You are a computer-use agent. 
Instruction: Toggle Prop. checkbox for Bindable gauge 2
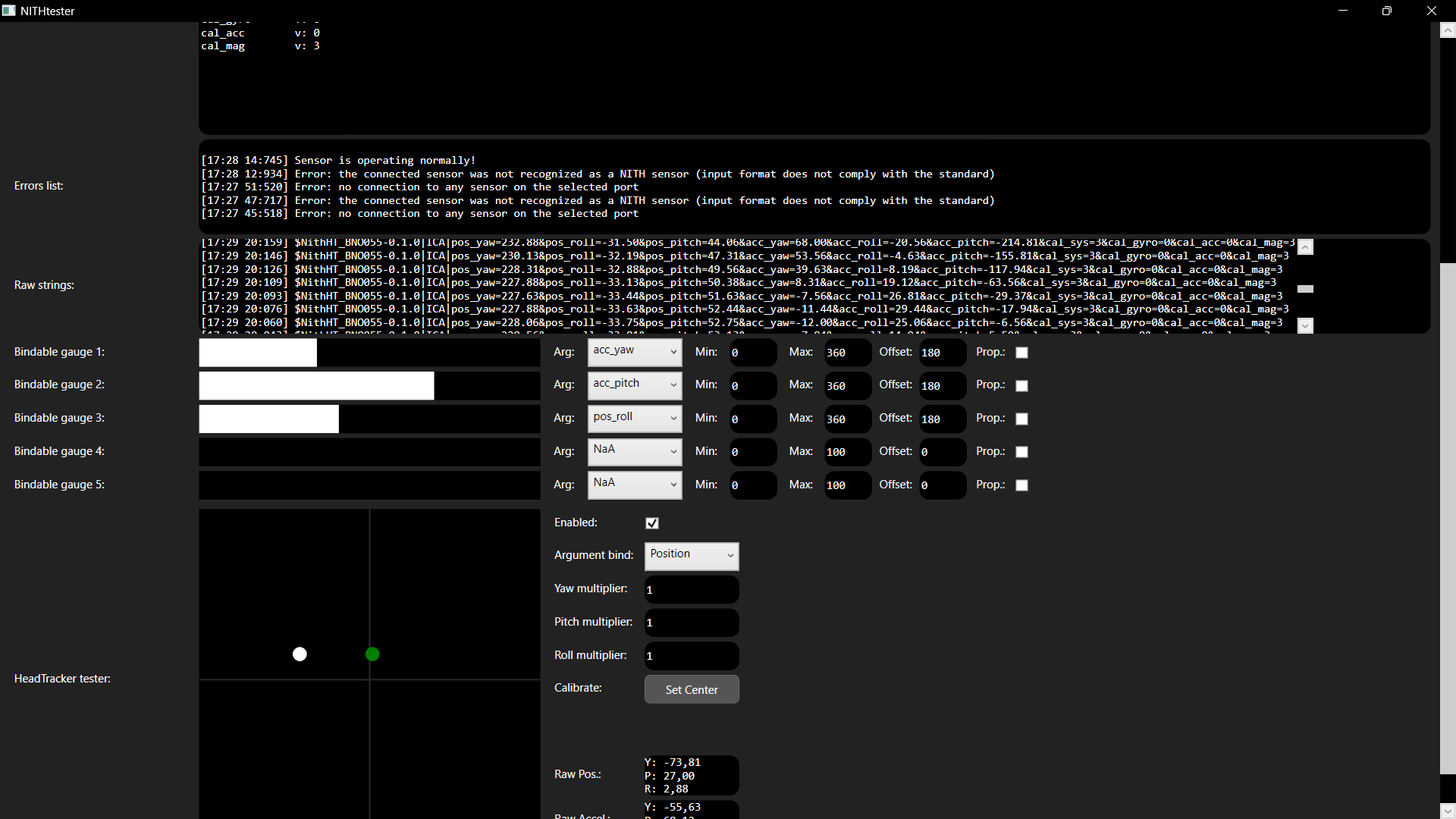(1021, 386)
